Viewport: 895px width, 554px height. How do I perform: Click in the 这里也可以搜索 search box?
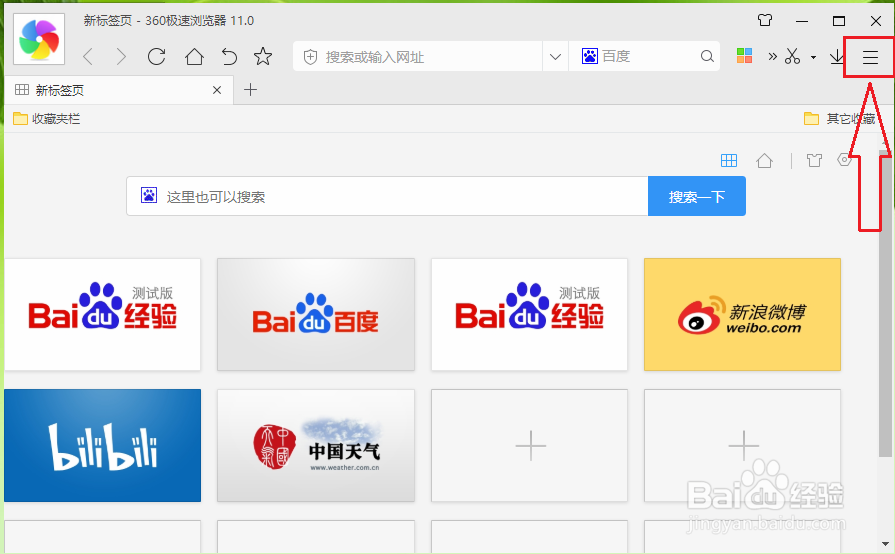pyautogui.click(x=387, y=196)
